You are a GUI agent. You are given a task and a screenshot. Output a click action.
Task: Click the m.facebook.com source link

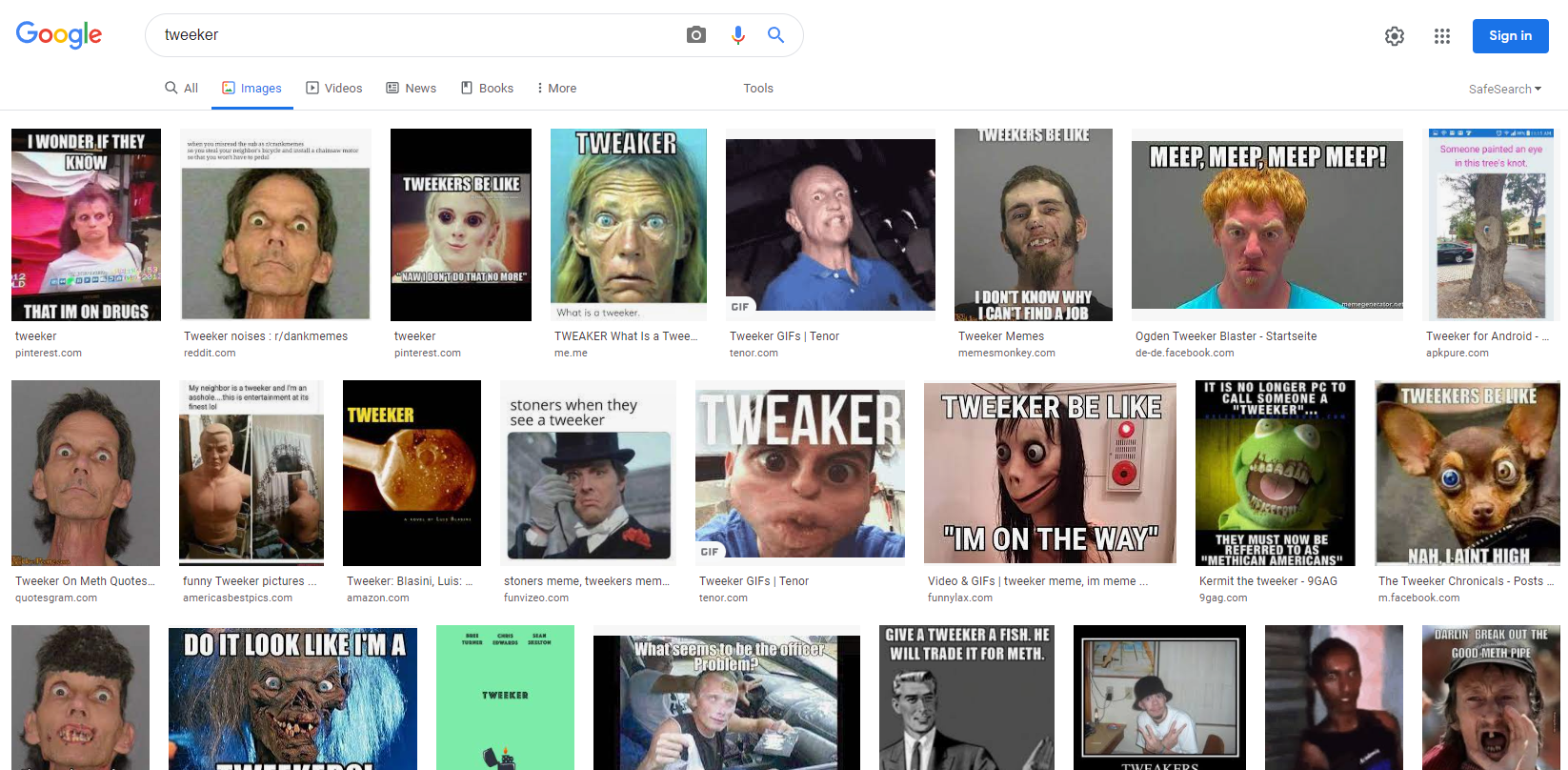(x=1418, y=598)
